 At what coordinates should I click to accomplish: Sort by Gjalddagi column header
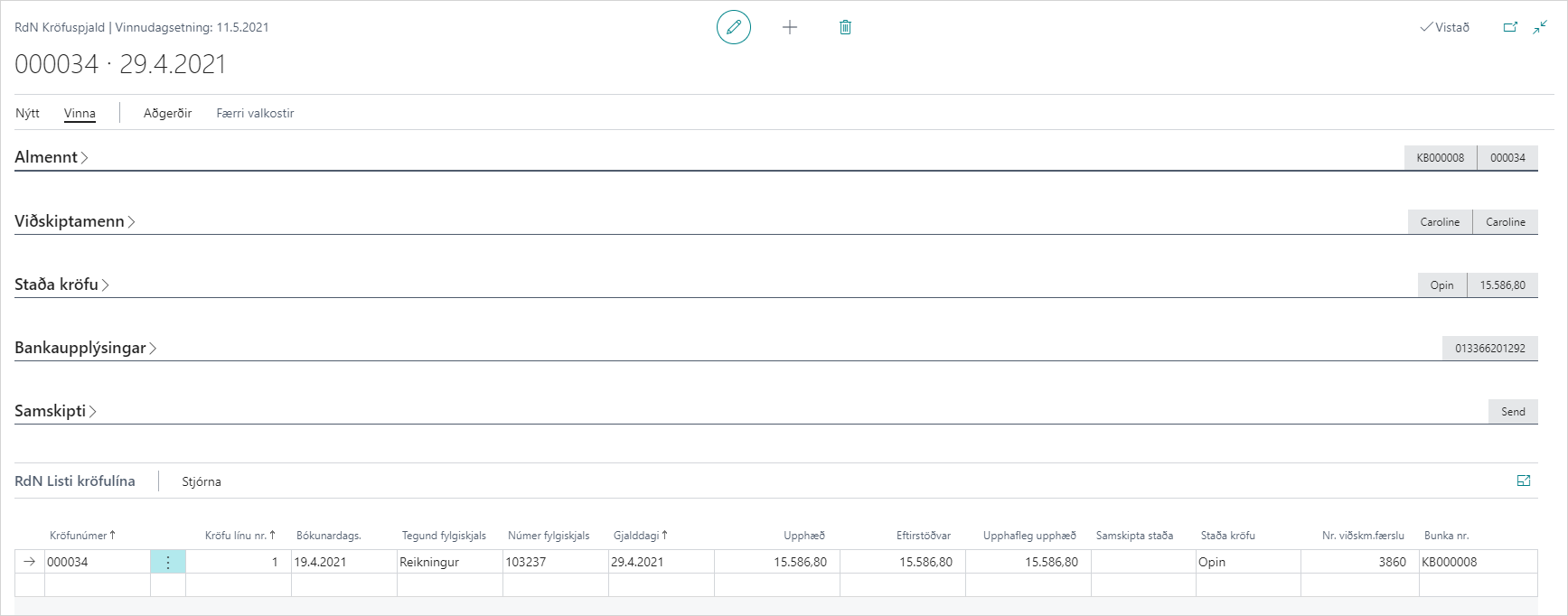[636, 536]
